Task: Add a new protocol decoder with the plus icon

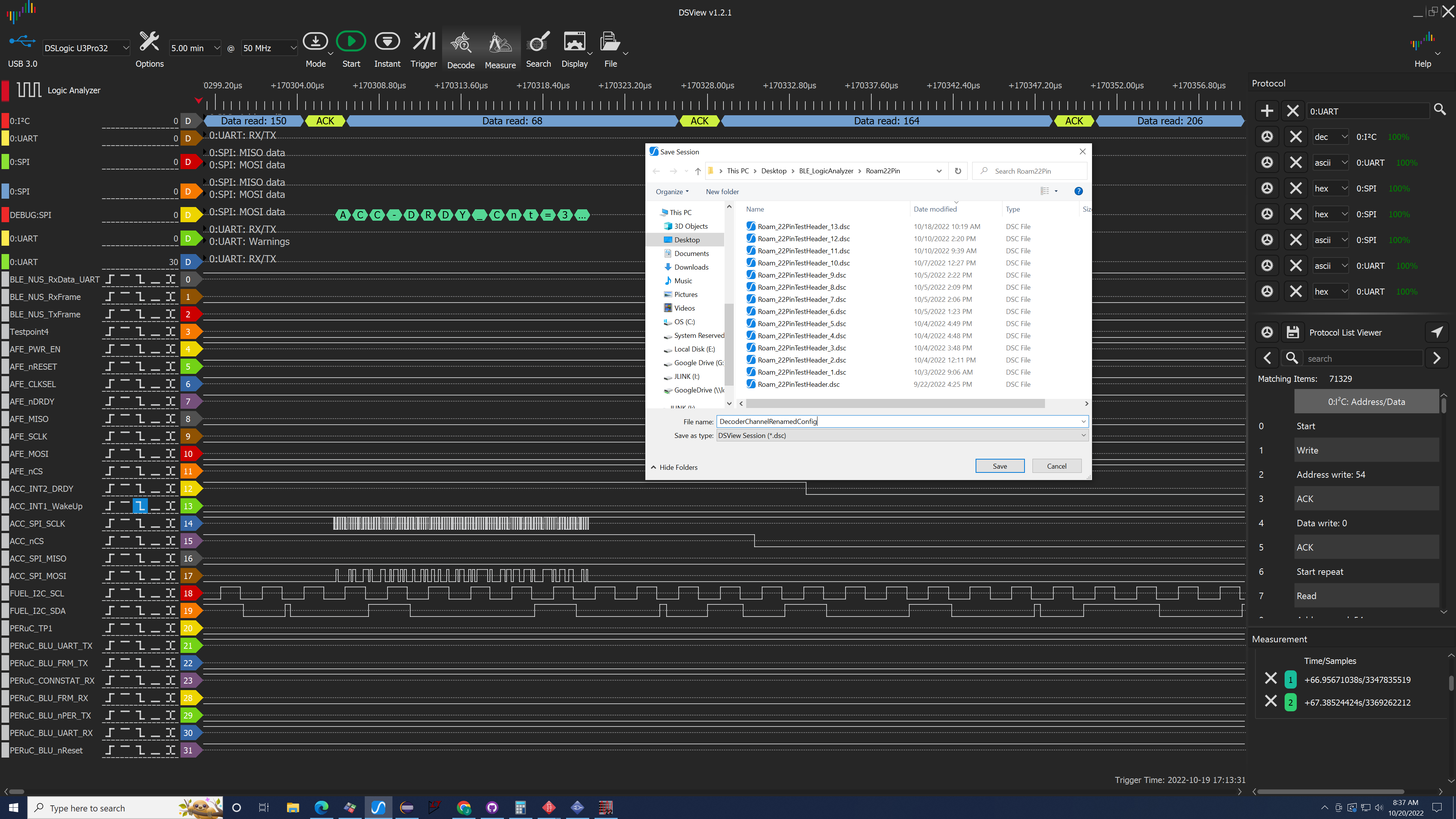Action: click(1267, 111)
